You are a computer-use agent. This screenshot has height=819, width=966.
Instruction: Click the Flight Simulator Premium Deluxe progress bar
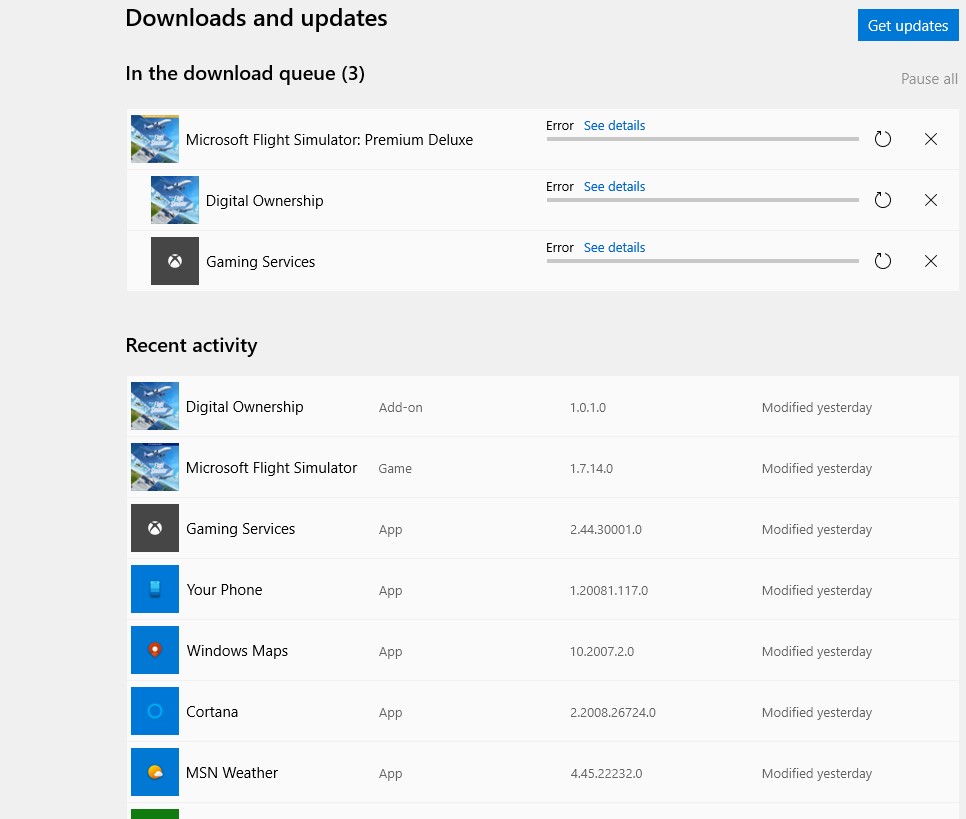702,139
